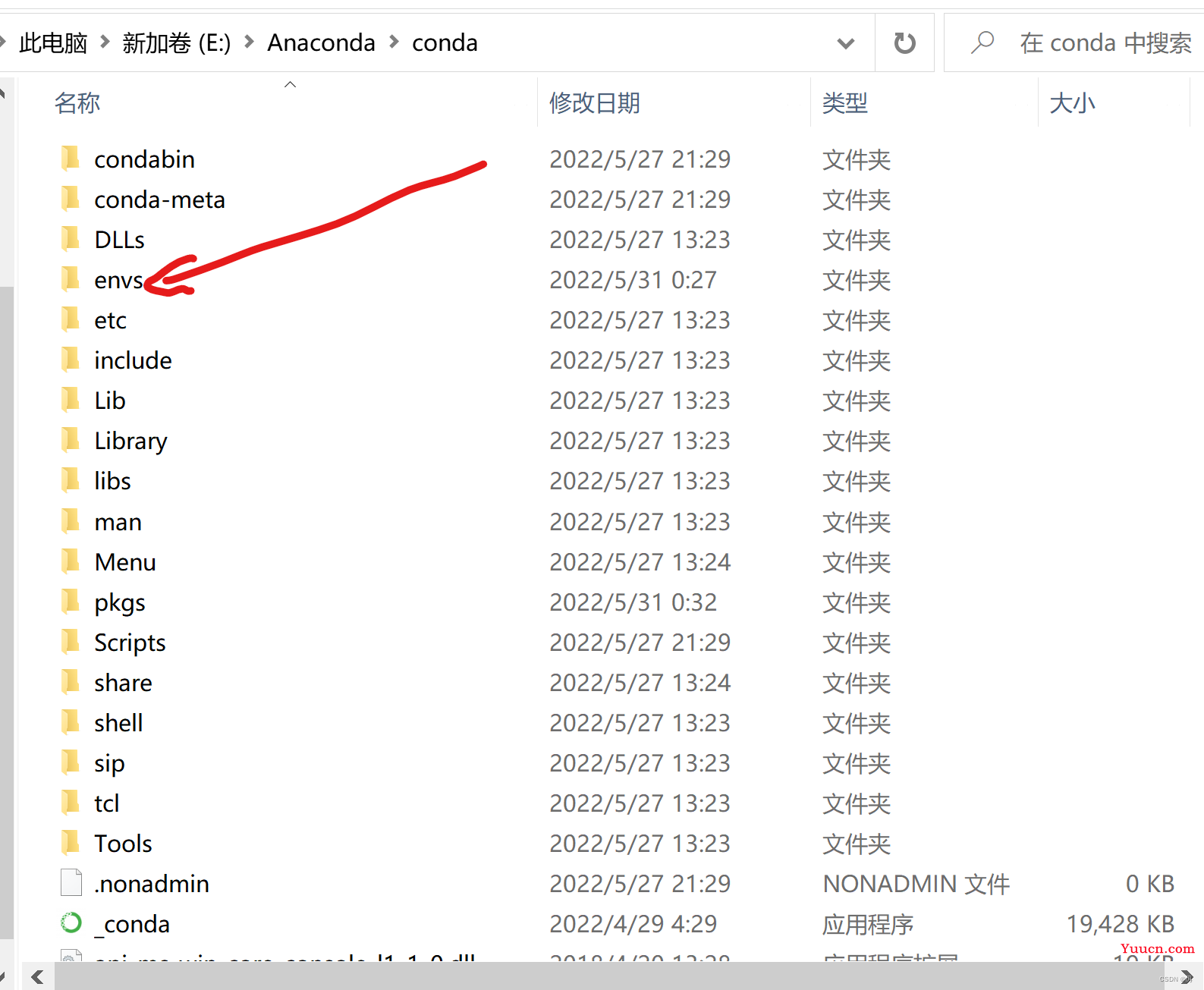Select the man folder icon
This screenshot has height=990, width=1204.
pyautogui.click(x=70, y=521)
